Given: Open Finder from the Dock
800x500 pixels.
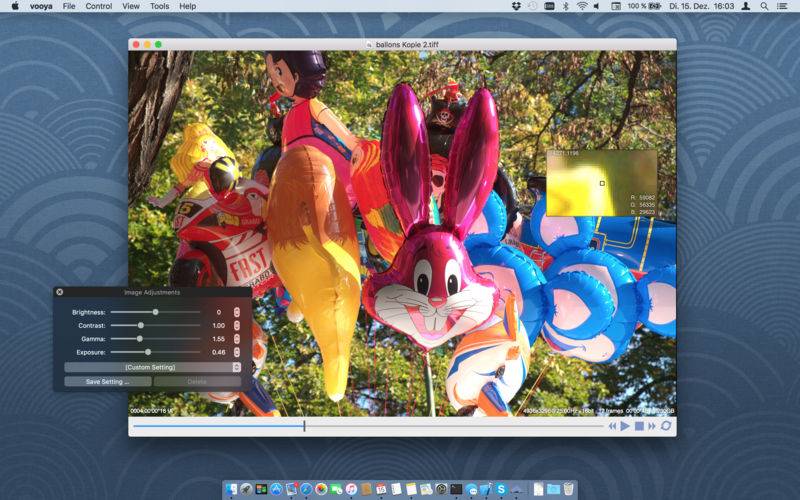Looking at the screenshot, I should [231, 489].
